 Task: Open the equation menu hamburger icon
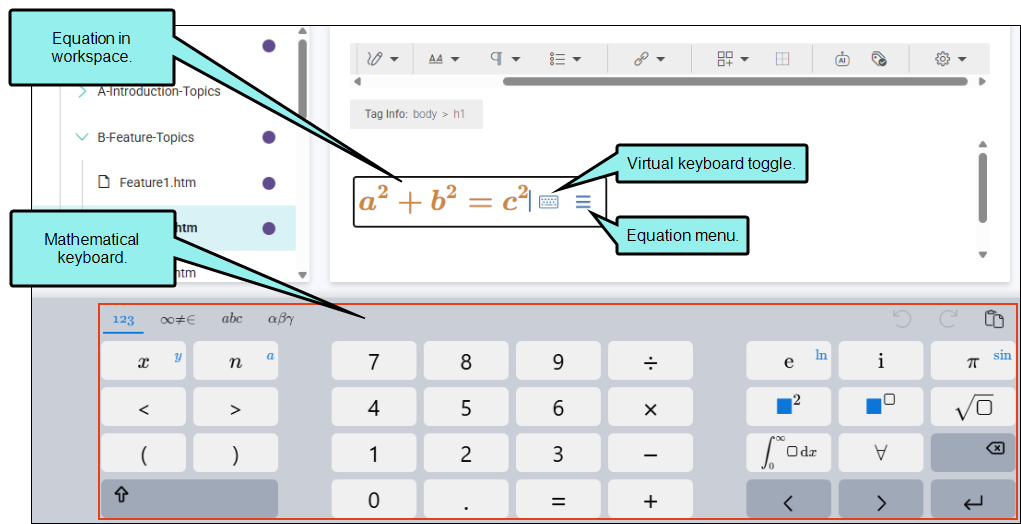click(x=583, y=202)
